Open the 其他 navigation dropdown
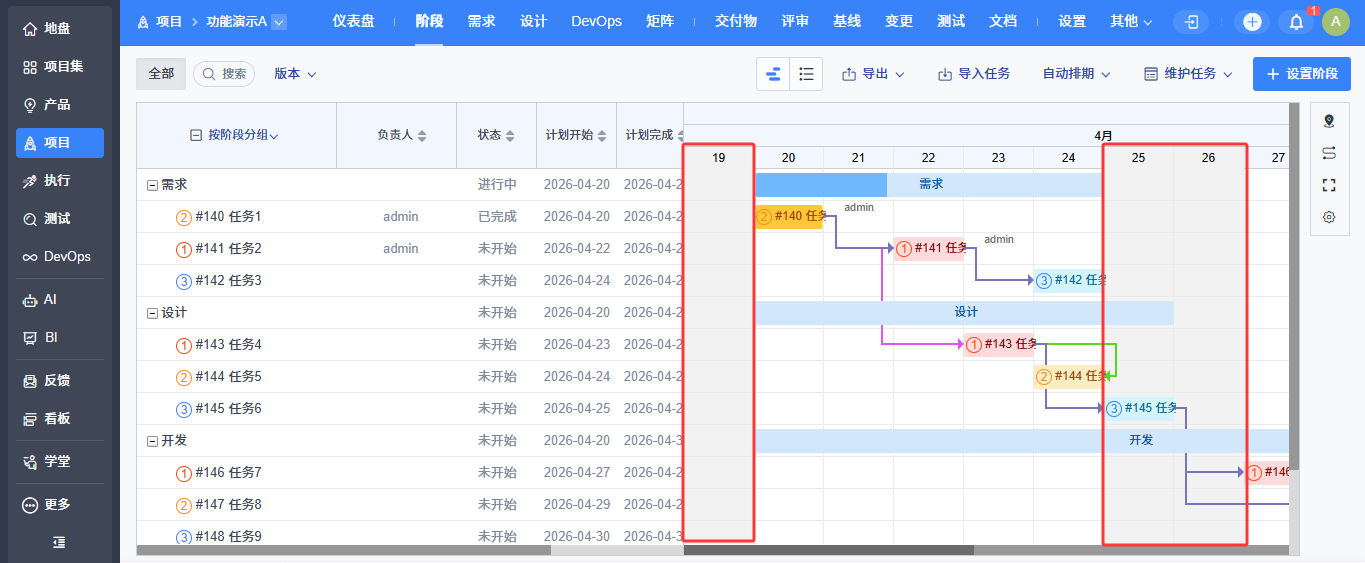The image size is (1365, 563). point(1131,22)
